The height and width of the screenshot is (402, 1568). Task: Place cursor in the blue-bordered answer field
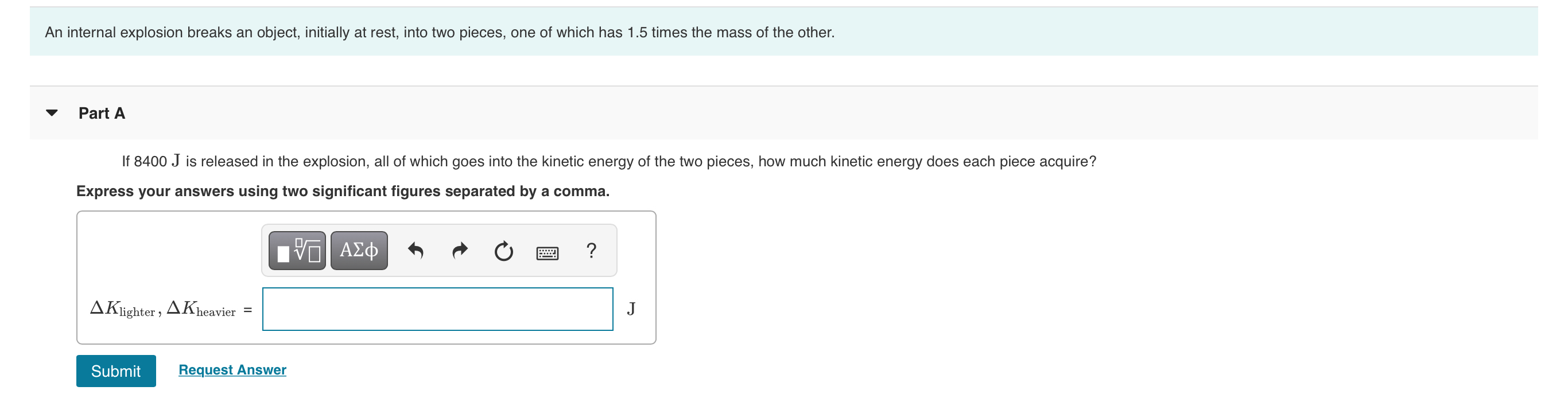[437, 309]
